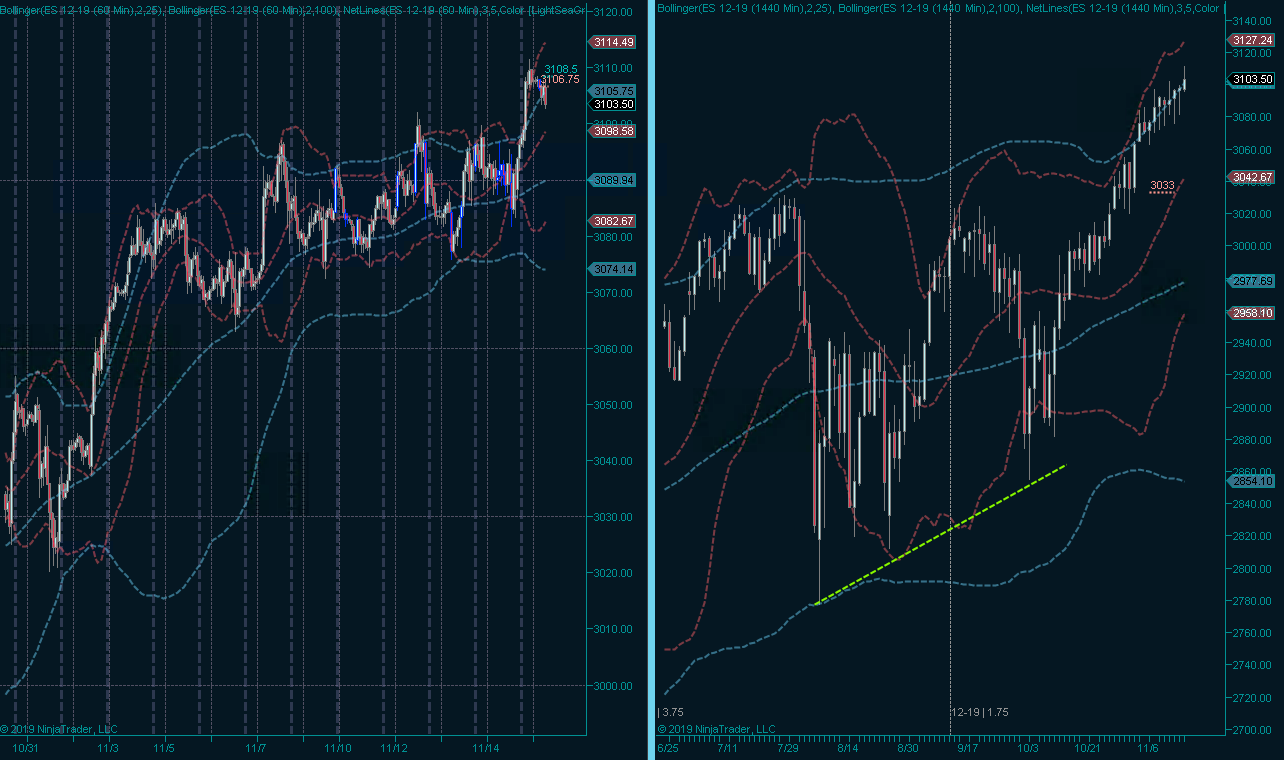The height and width of the screenshot is (760, 1284).
Task: Click the 11/7 date label
Action: click(255, 748)
